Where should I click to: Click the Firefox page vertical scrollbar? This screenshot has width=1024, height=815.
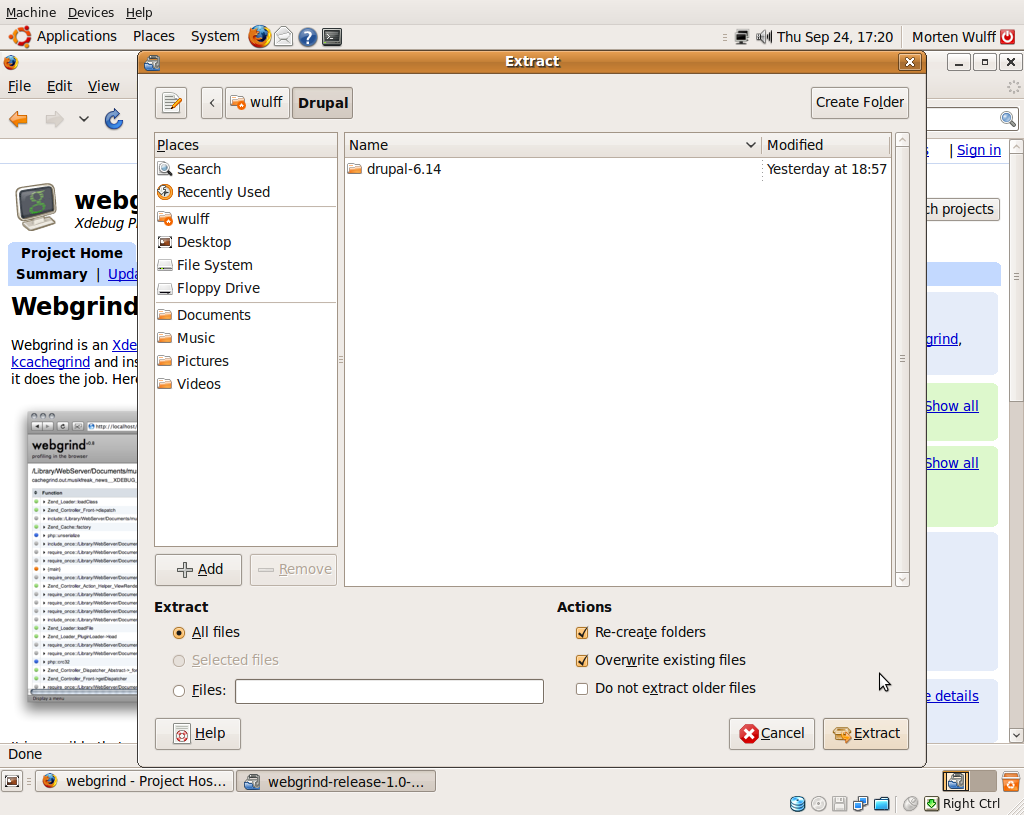click(1016, 441)
